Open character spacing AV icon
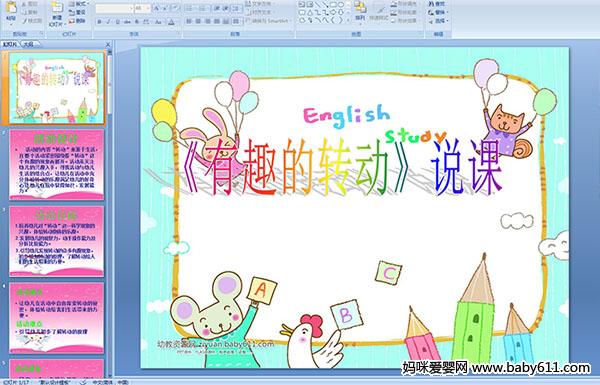 click(146, 22)
